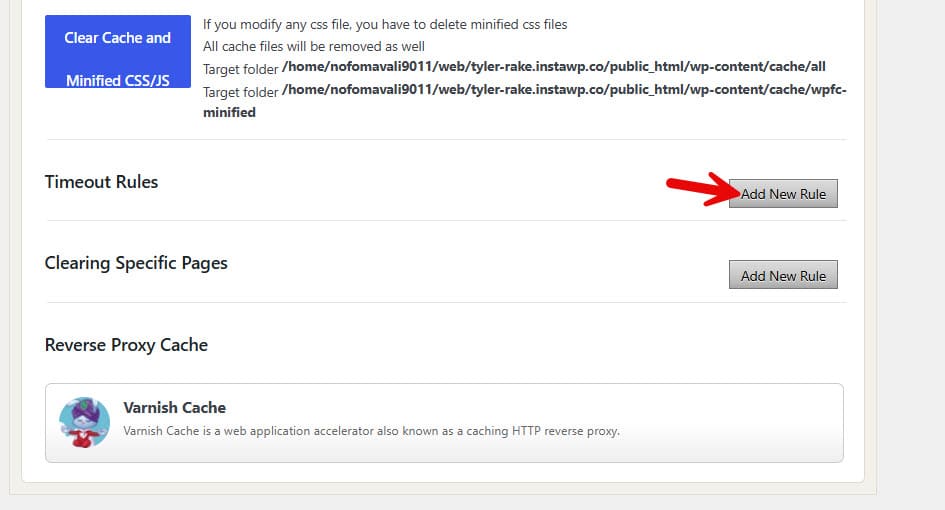Click the Varnish Cache title text

pos(175,408)
